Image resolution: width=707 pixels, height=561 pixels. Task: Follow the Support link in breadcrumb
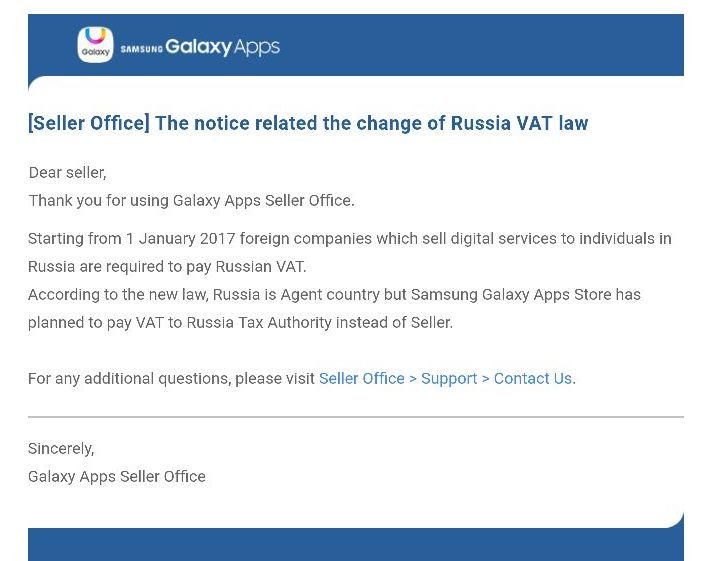(x=449, y=379)
